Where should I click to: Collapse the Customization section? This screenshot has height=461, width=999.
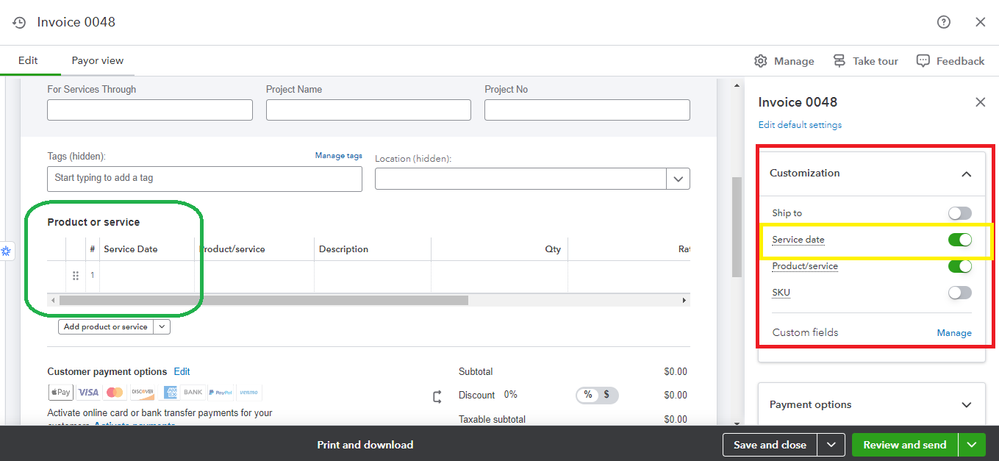pyautogui.click(x=966, y=174)
